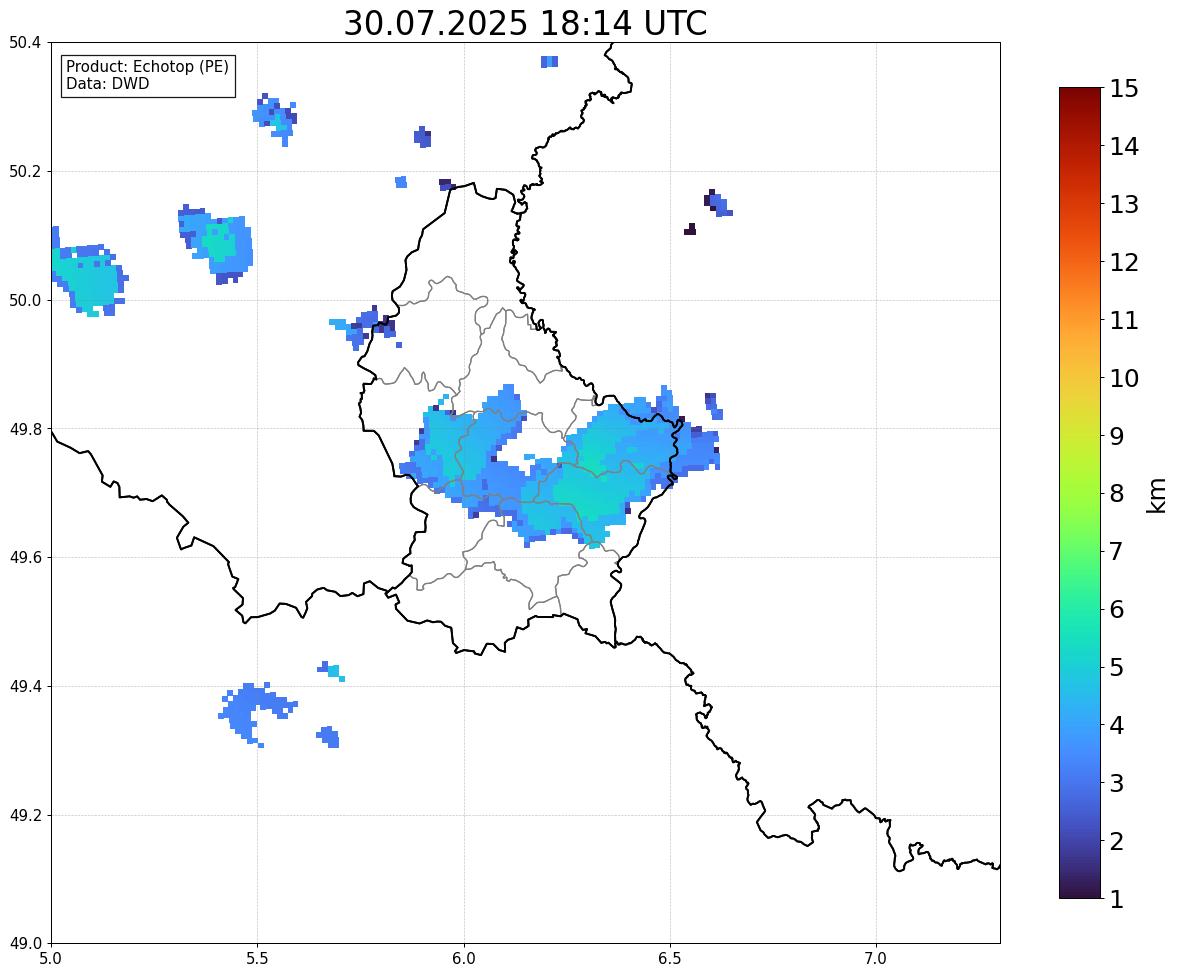Click colorbar tick label 8

[1117, 494]
